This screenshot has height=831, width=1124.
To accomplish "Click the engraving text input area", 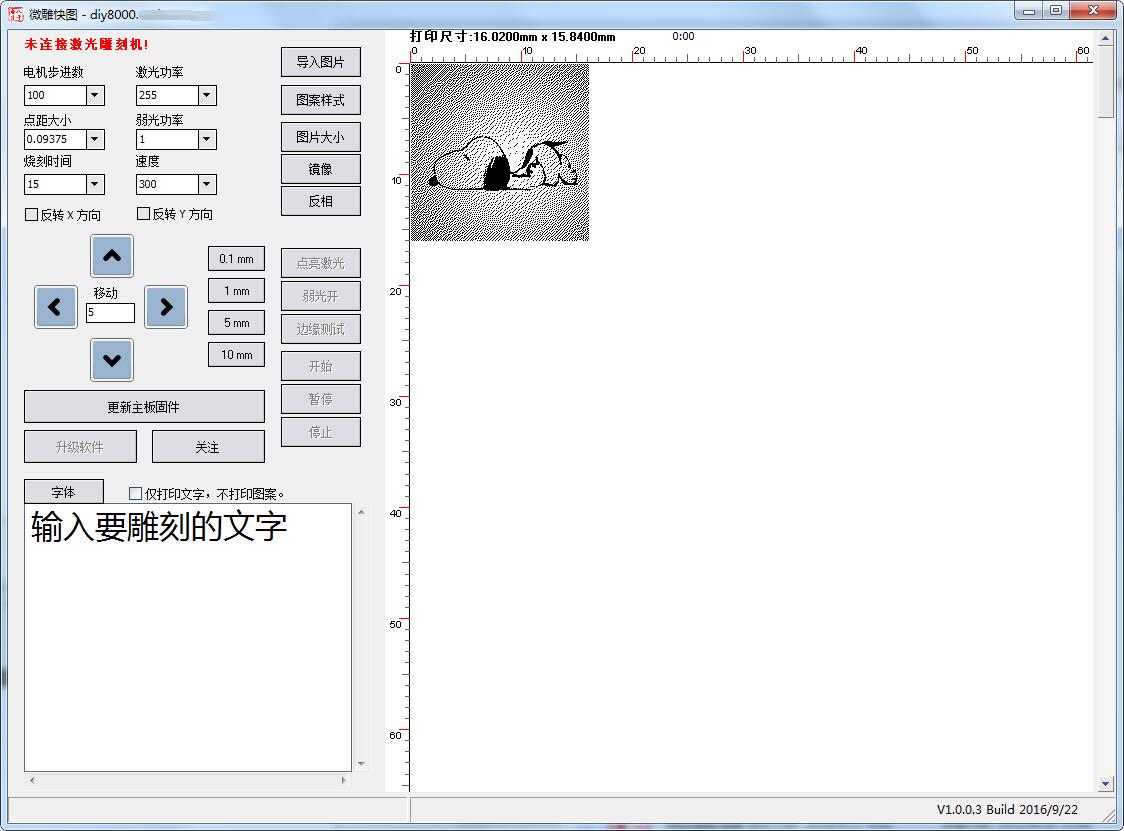I will click(x=188, y=637).
